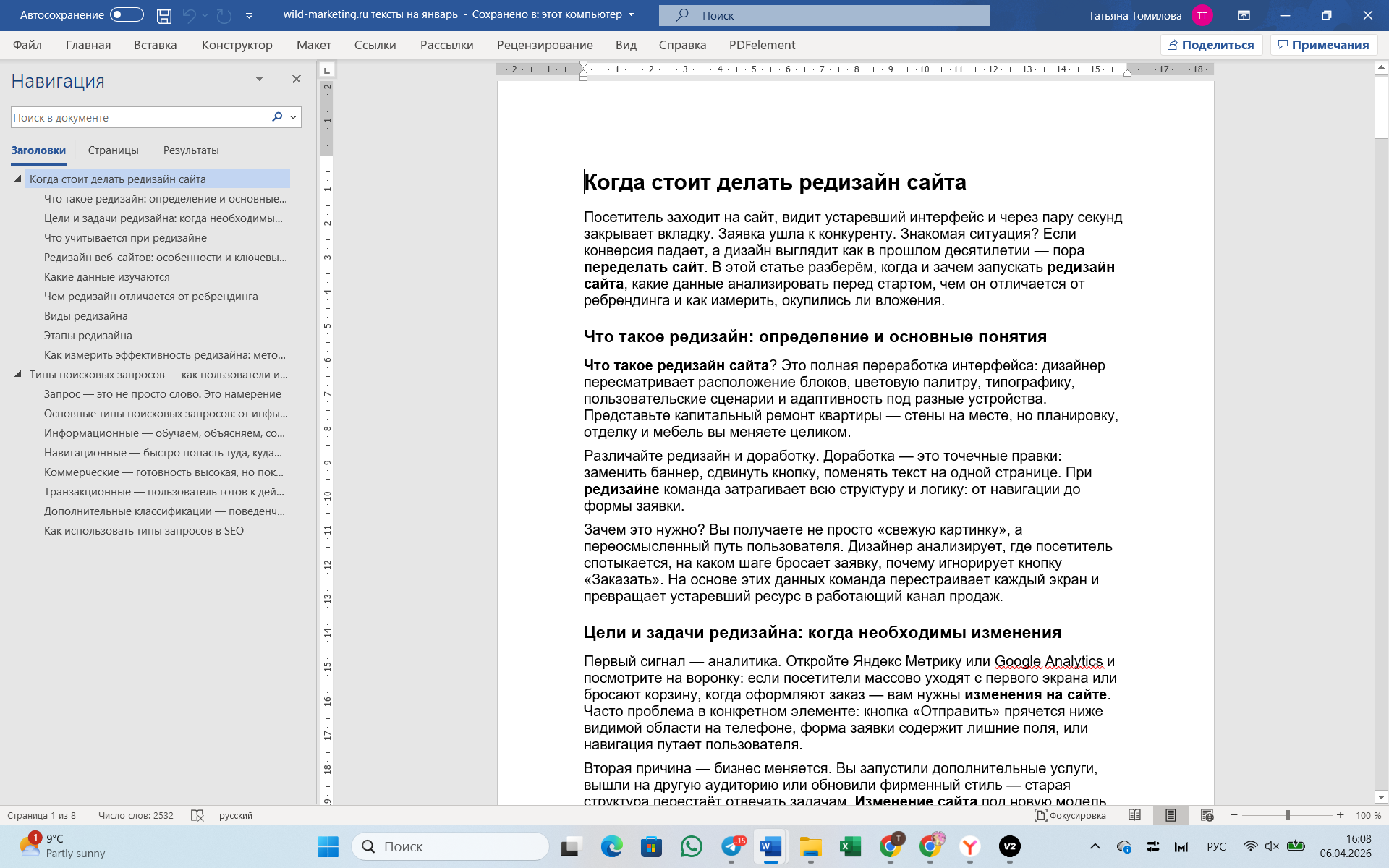Click the Undo arrow icon
This screenshot has width=1389, height=868.
point(189,15)
